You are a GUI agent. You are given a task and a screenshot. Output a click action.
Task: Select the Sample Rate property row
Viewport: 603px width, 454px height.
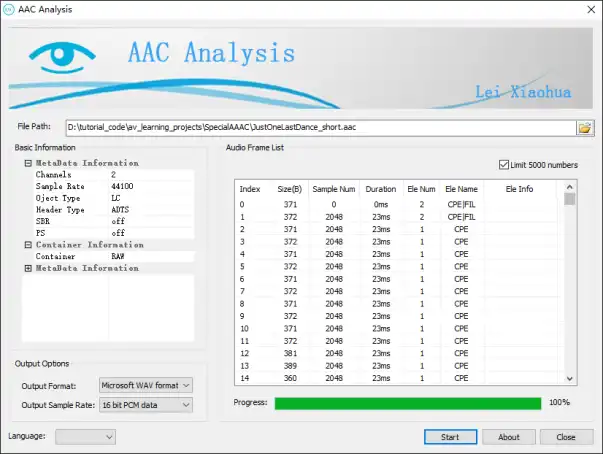tap(114, 186)
